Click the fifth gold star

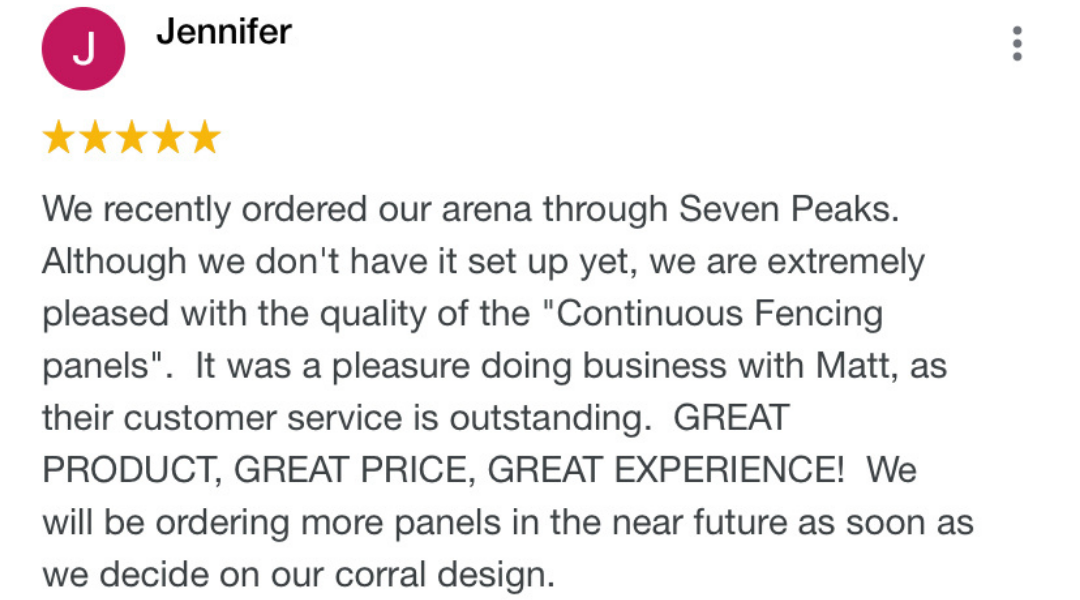tap(205, 137)
